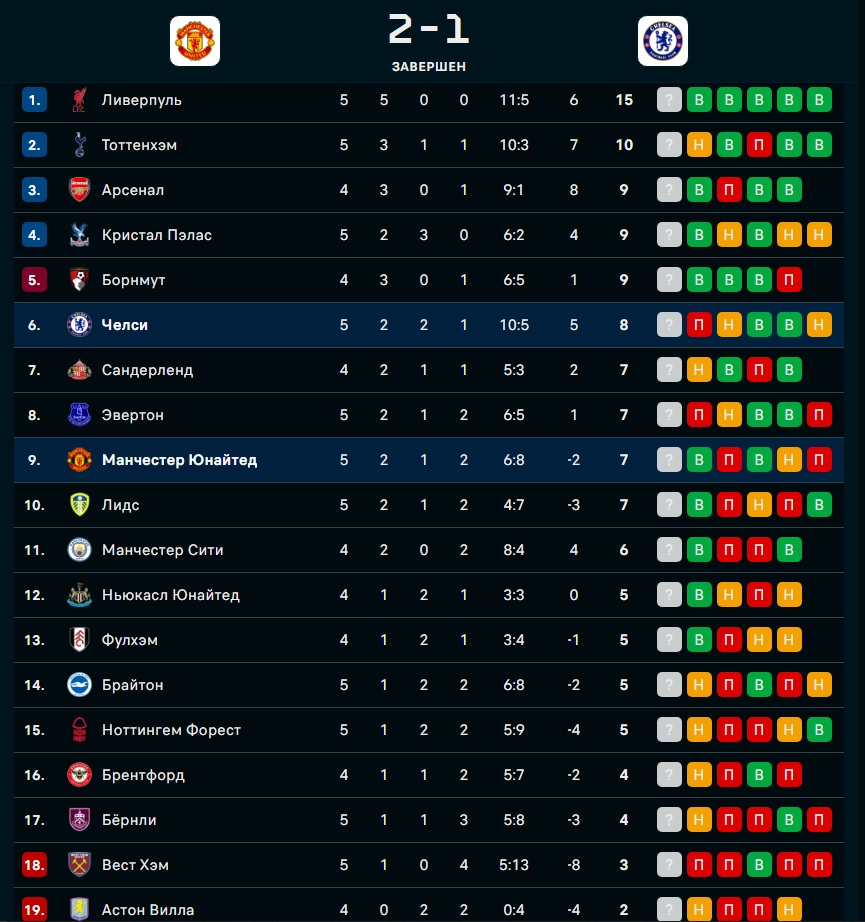
Task: Open the West Ham crest icon
Action: point(79,865)
